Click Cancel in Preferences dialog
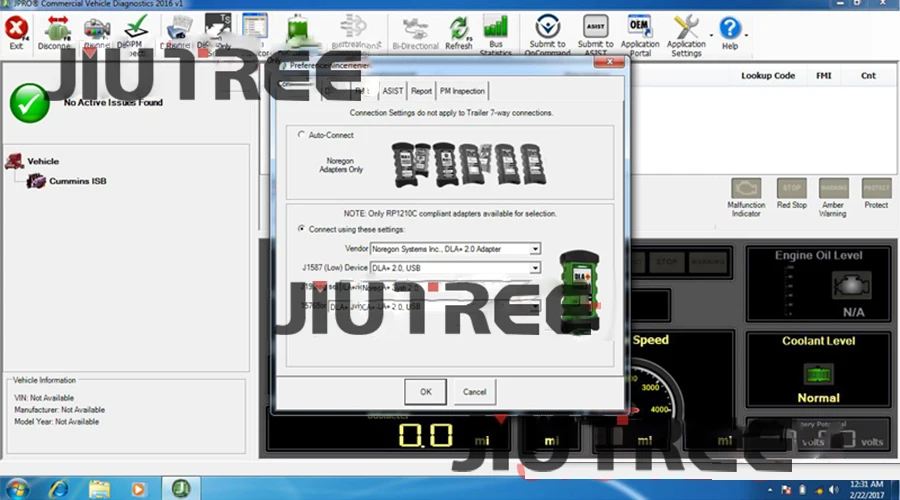The height and width of the screenshot is (500, 900). pos(475,392)
